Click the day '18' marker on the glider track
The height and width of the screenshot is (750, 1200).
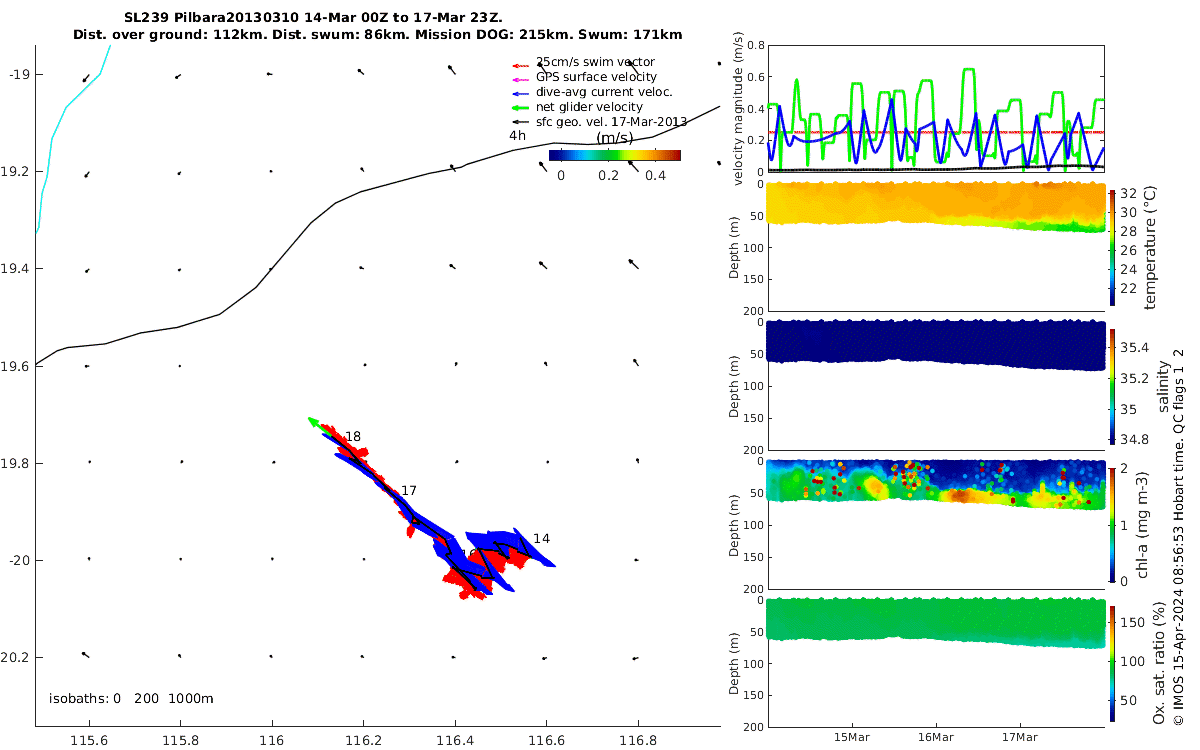tap(353, 437)
